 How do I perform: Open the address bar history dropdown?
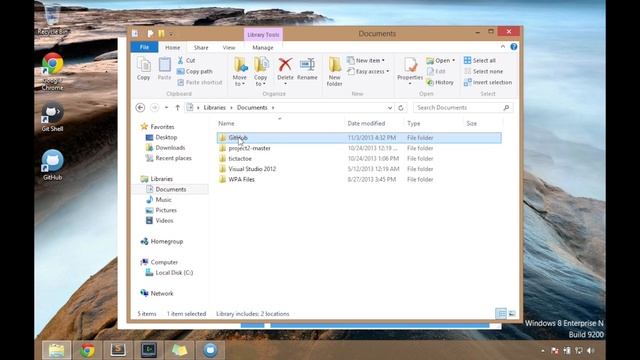[x=390, y=108]
